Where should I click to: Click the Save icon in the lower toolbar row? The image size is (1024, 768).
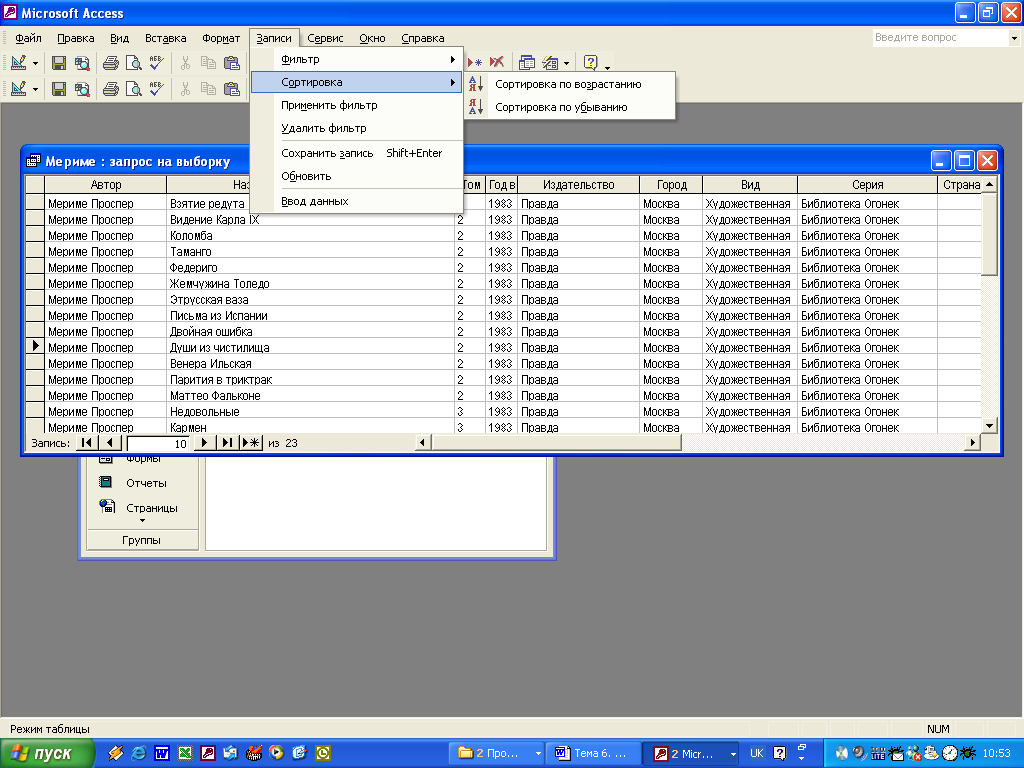click(59, 88)
